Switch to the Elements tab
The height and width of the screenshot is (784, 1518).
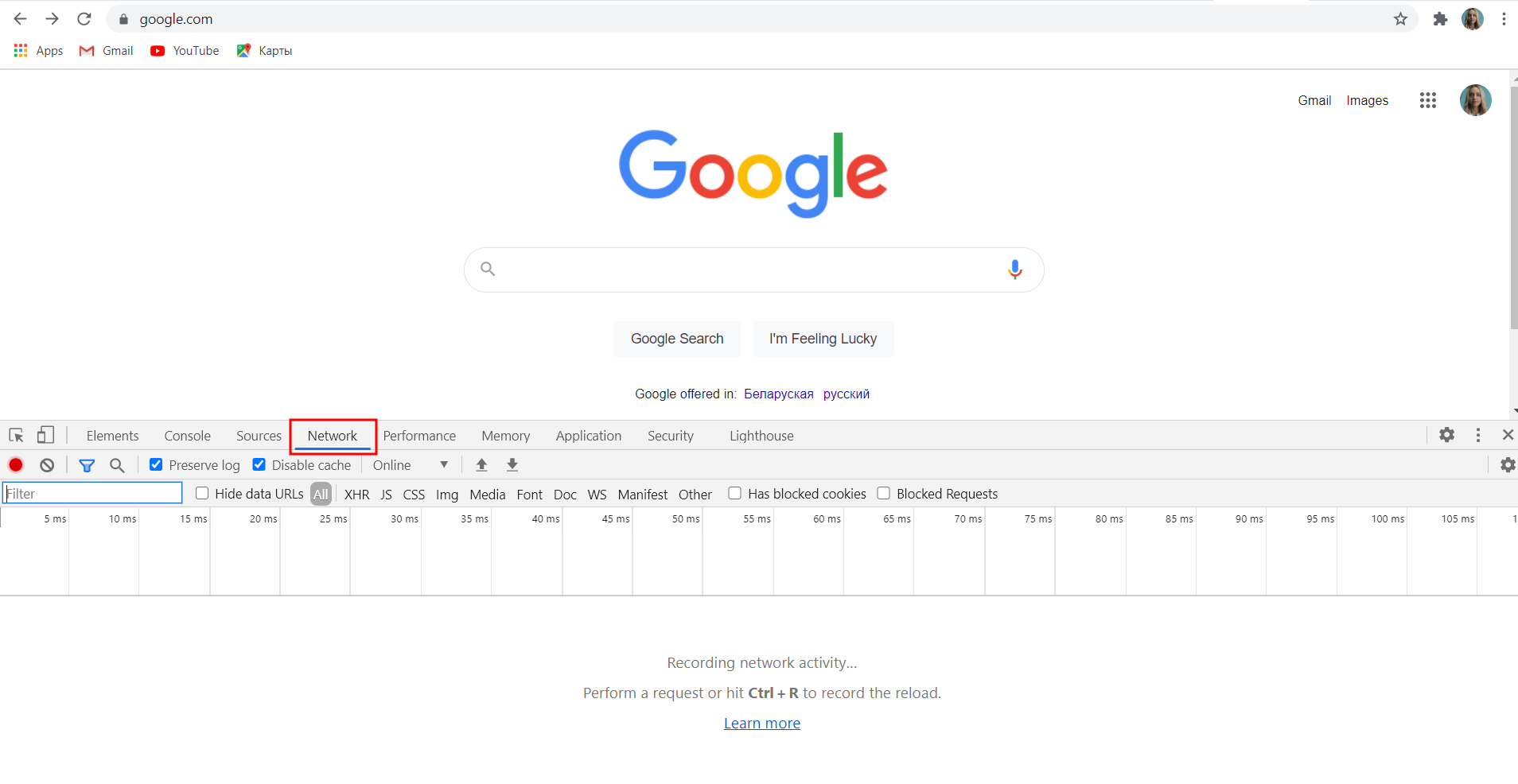112,436
